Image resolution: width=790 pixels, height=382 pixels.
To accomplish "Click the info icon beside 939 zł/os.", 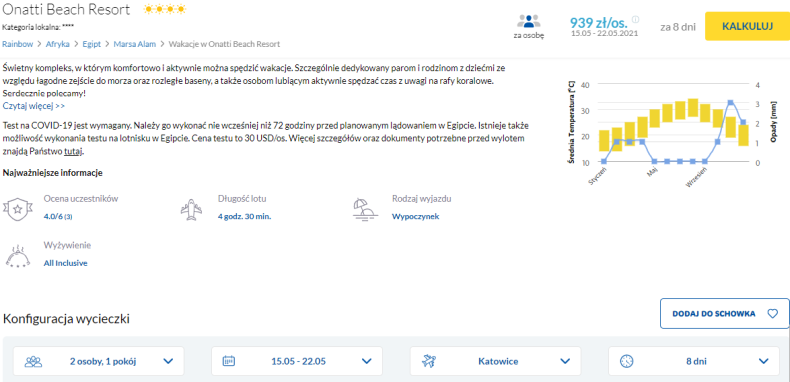I will pos(635,20).
